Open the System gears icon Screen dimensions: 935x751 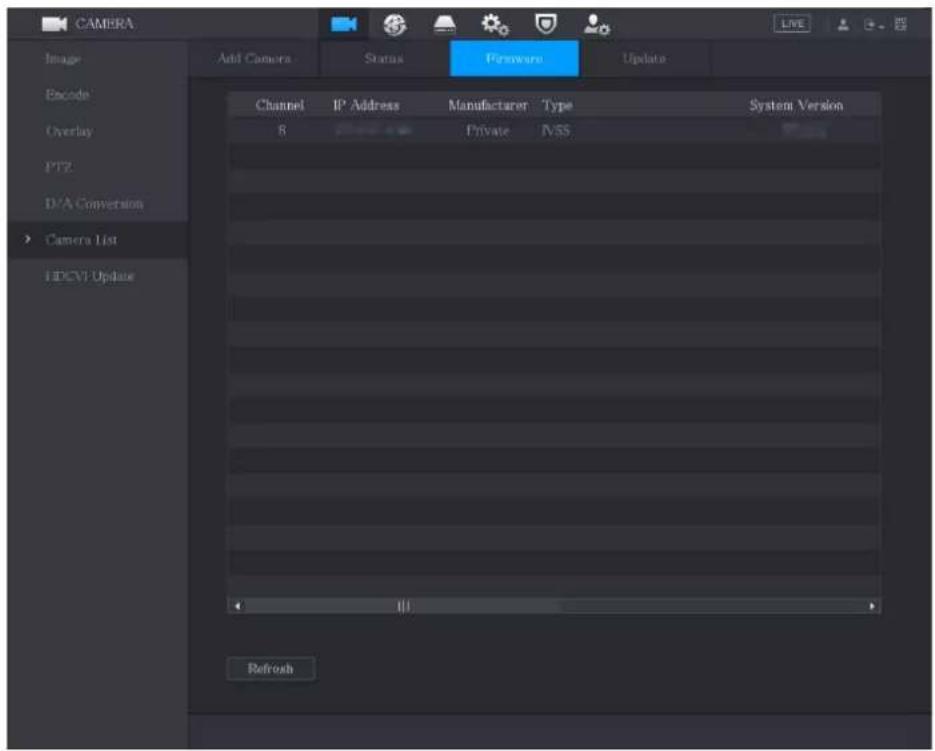coord(495,24)
